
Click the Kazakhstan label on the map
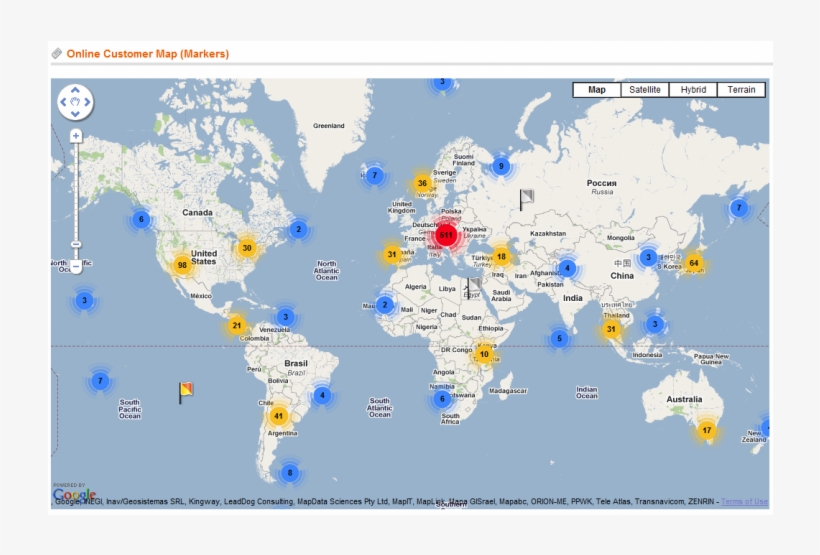(548, 233)
